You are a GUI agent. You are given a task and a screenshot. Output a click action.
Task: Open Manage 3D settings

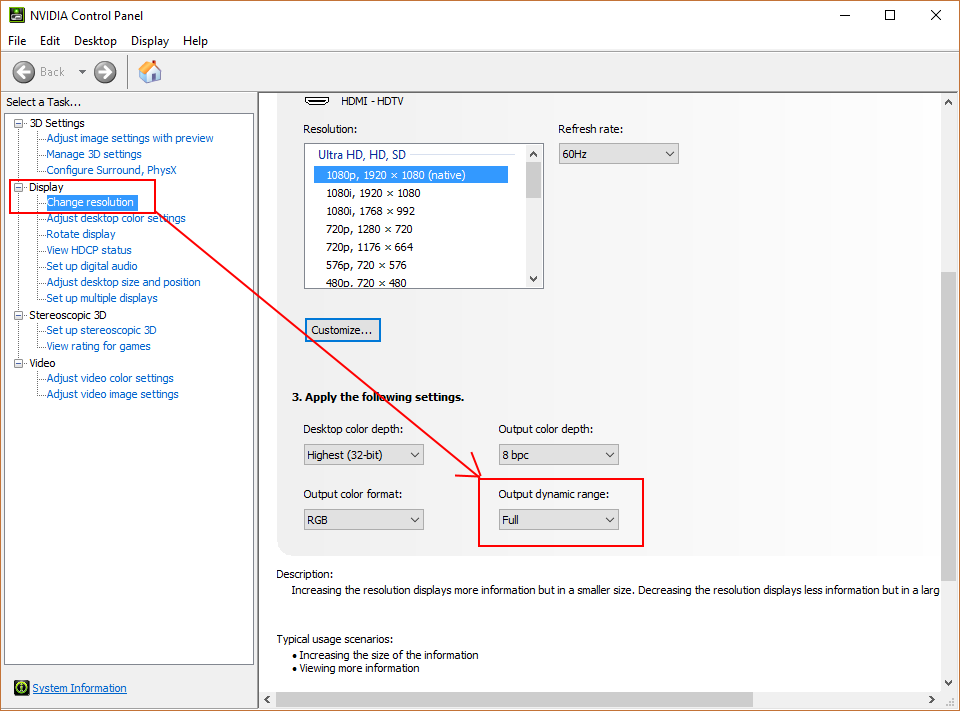(94, 154)
